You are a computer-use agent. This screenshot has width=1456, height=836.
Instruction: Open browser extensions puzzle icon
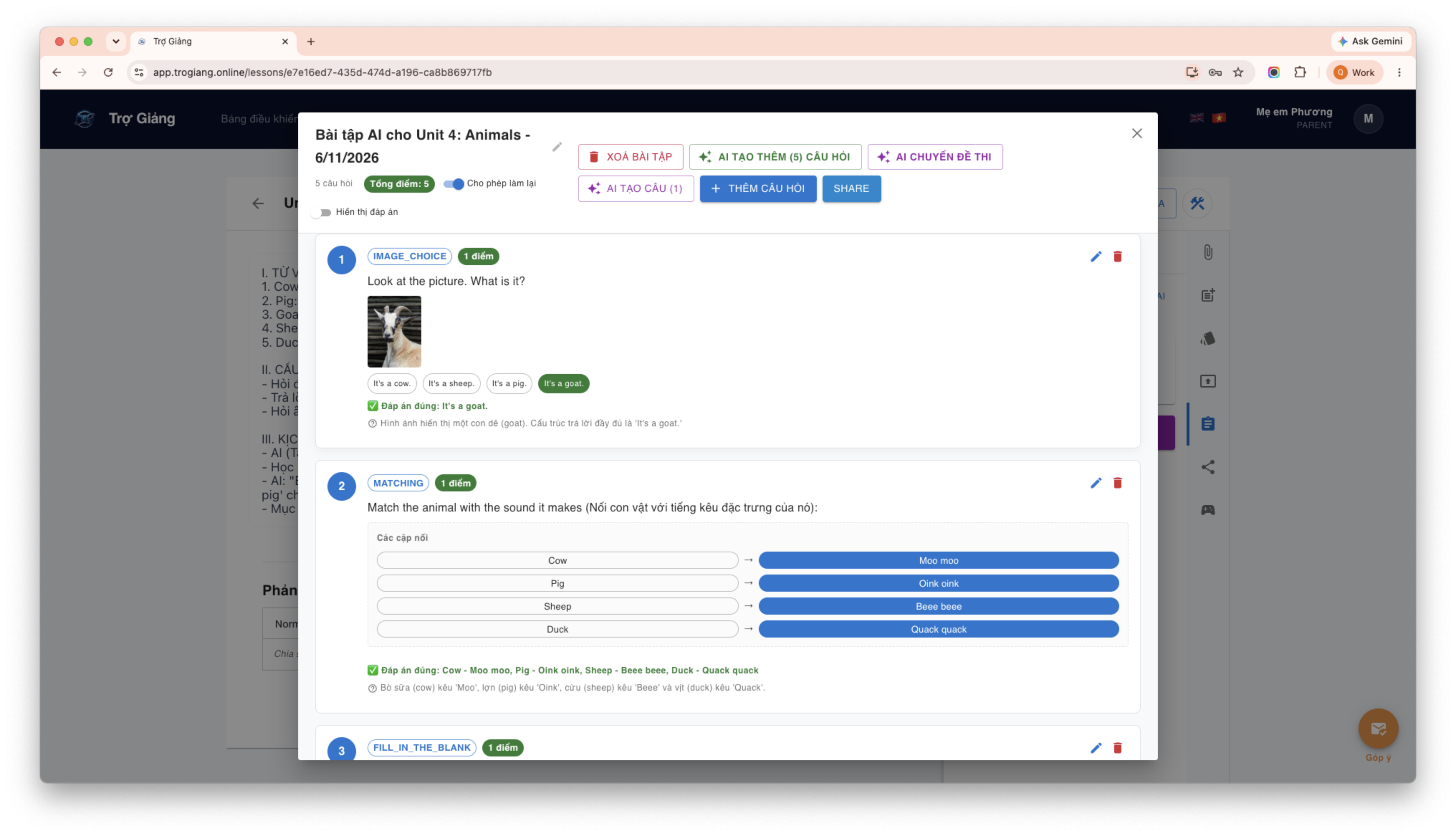tap(1300, 72)
